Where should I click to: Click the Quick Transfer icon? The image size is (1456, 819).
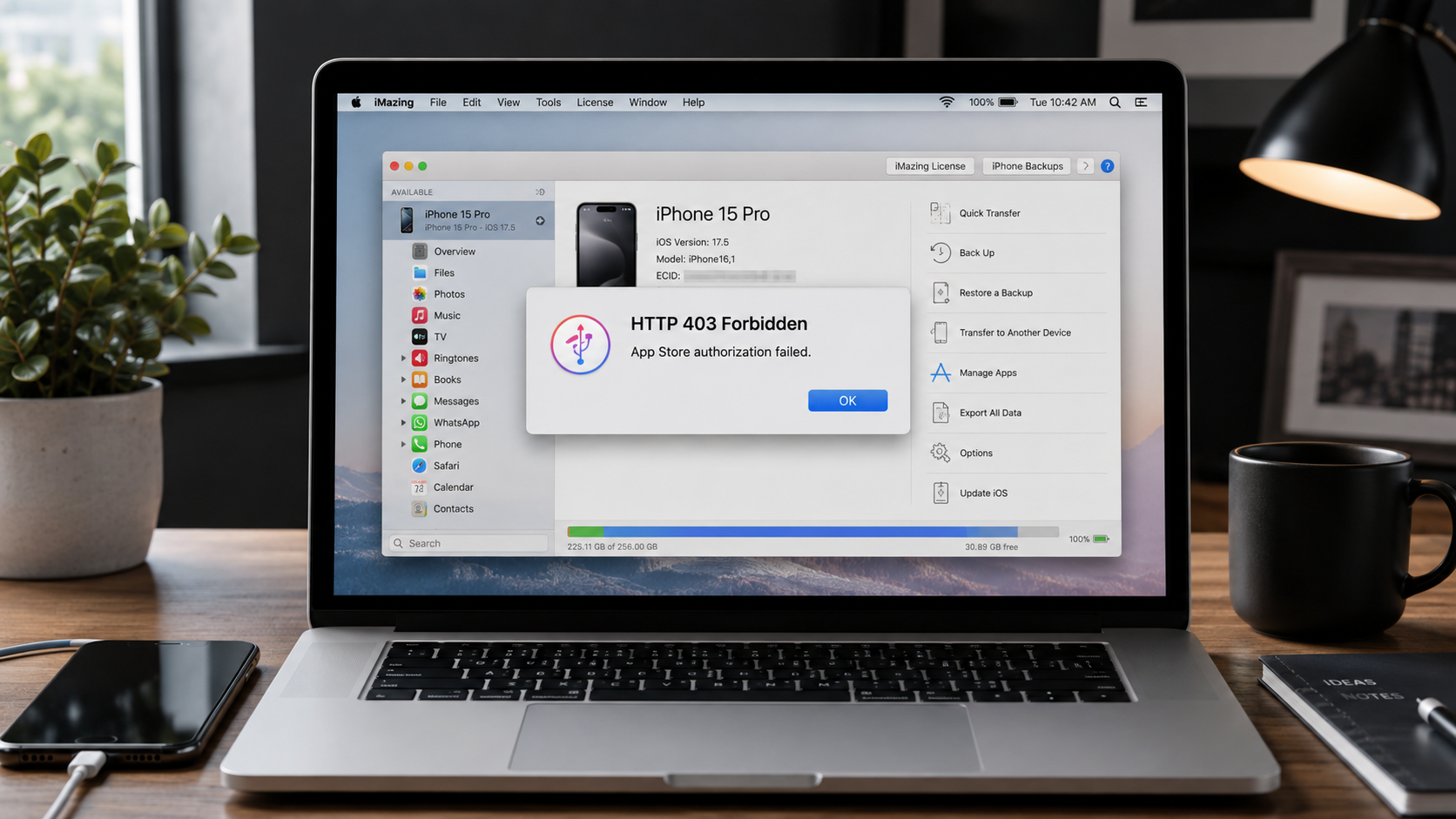pyautogui.click(x=940, y=213)
